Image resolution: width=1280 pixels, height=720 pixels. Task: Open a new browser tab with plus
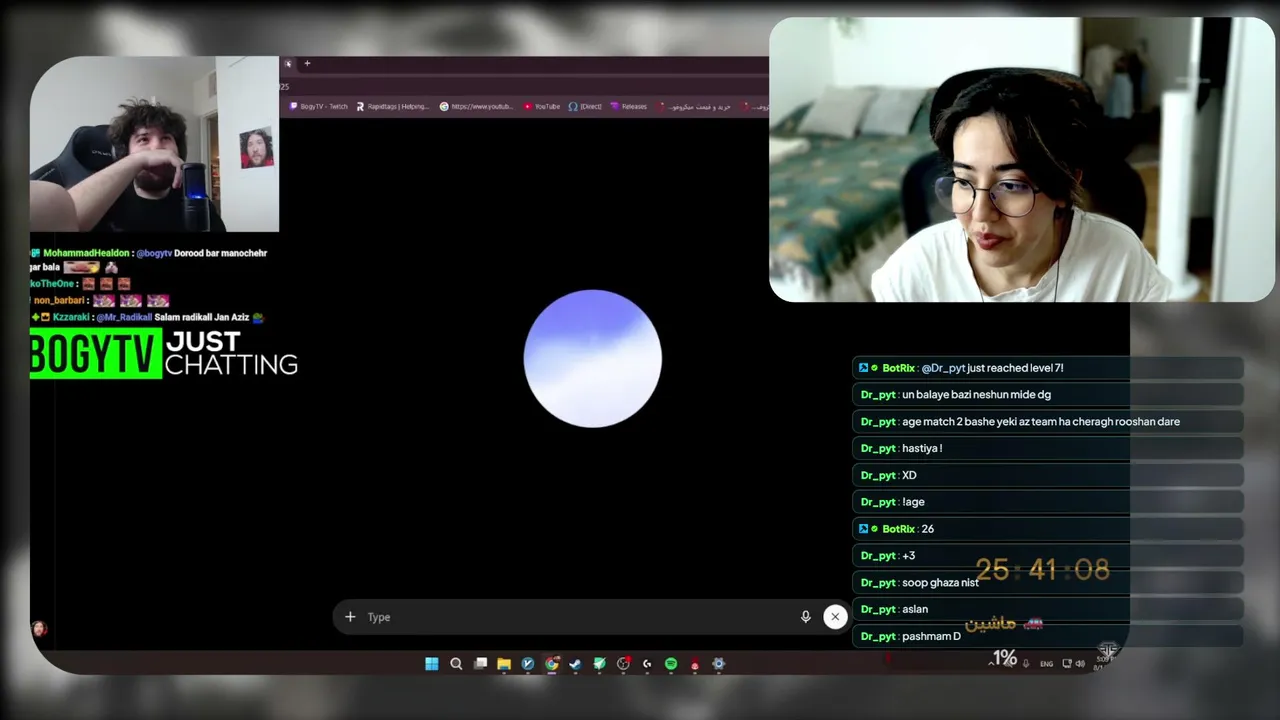pos(307,64)
